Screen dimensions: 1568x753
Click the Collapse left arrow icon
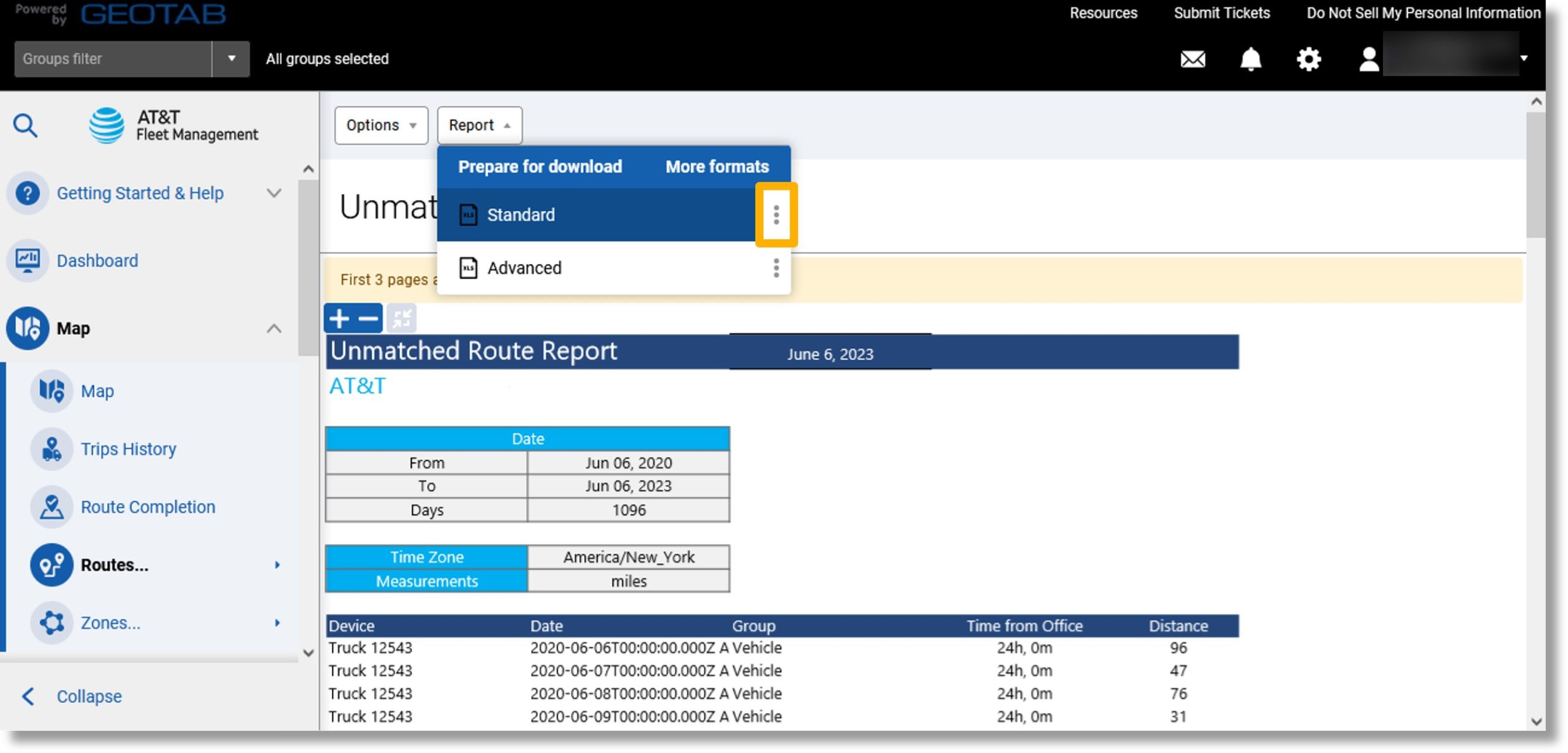(x=28, y=696)
